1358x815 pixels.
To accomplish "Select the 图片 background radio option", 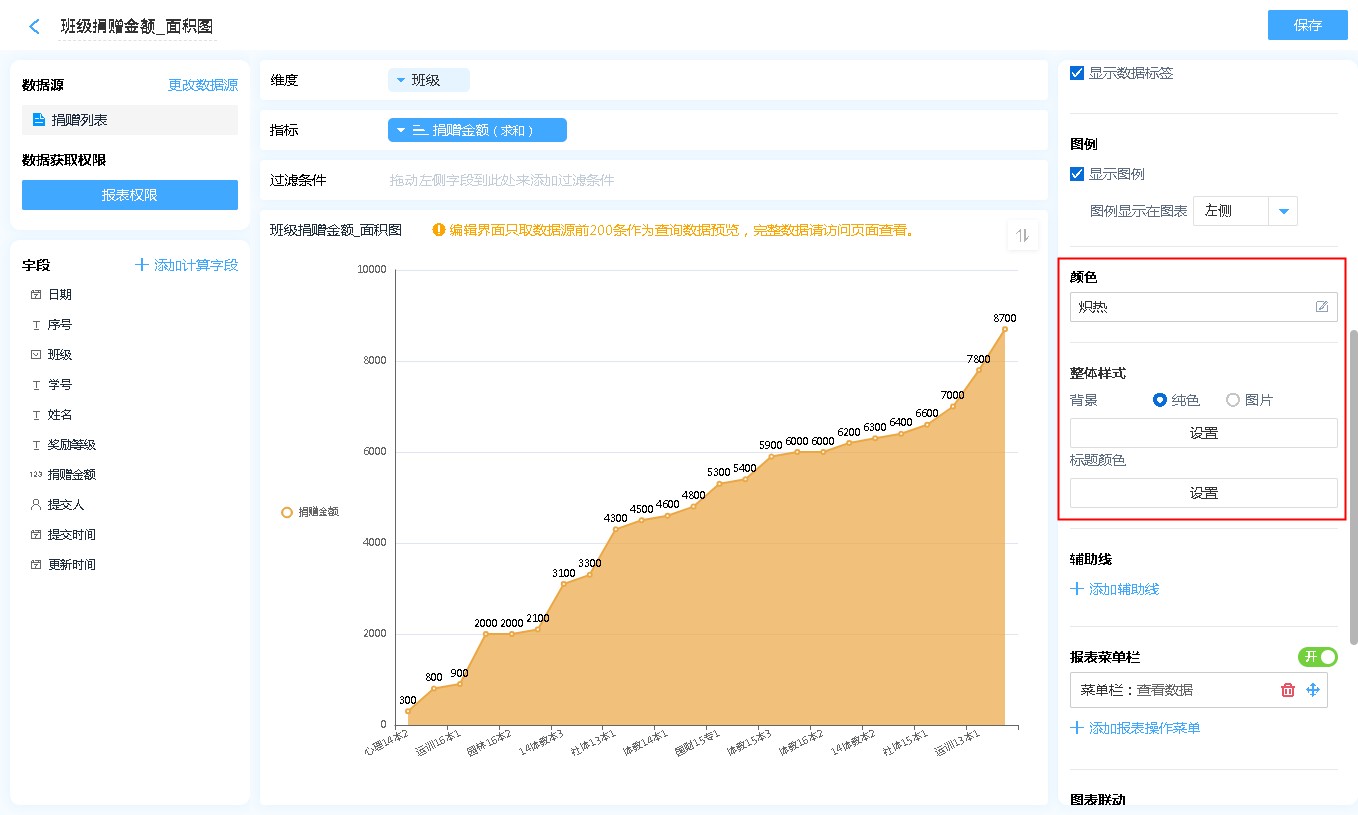I will (1233, 400).
